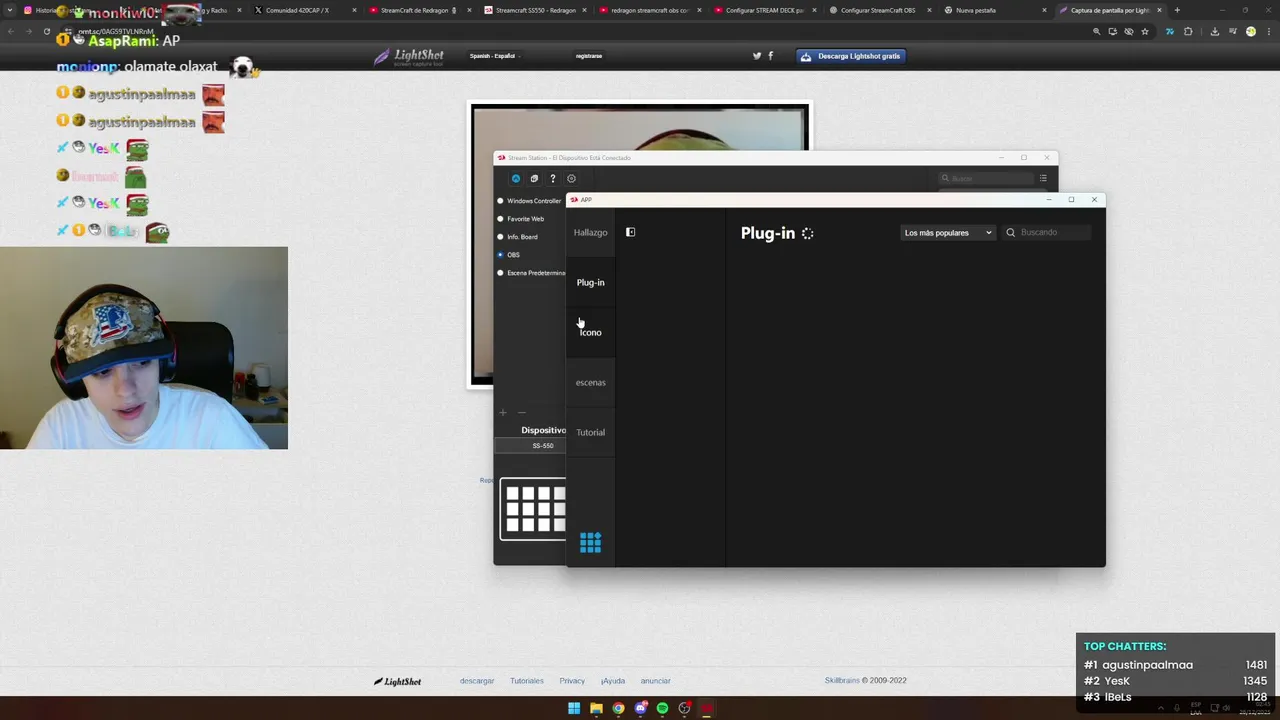Viewport: 1280px width, 720px height.
Task: Click the 'Privacy' footer link
Action: [572, 681]
